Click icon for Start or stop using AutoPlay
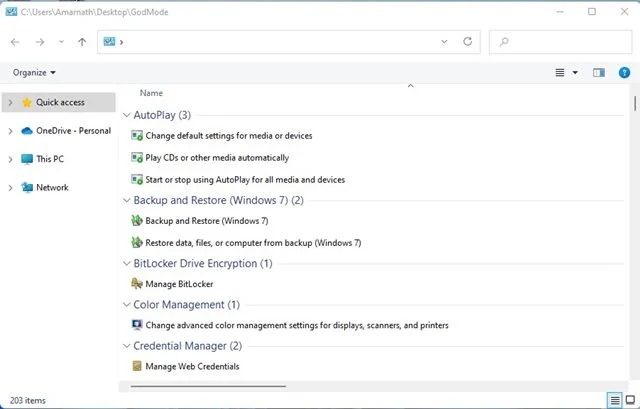 (x=137, y=180)
